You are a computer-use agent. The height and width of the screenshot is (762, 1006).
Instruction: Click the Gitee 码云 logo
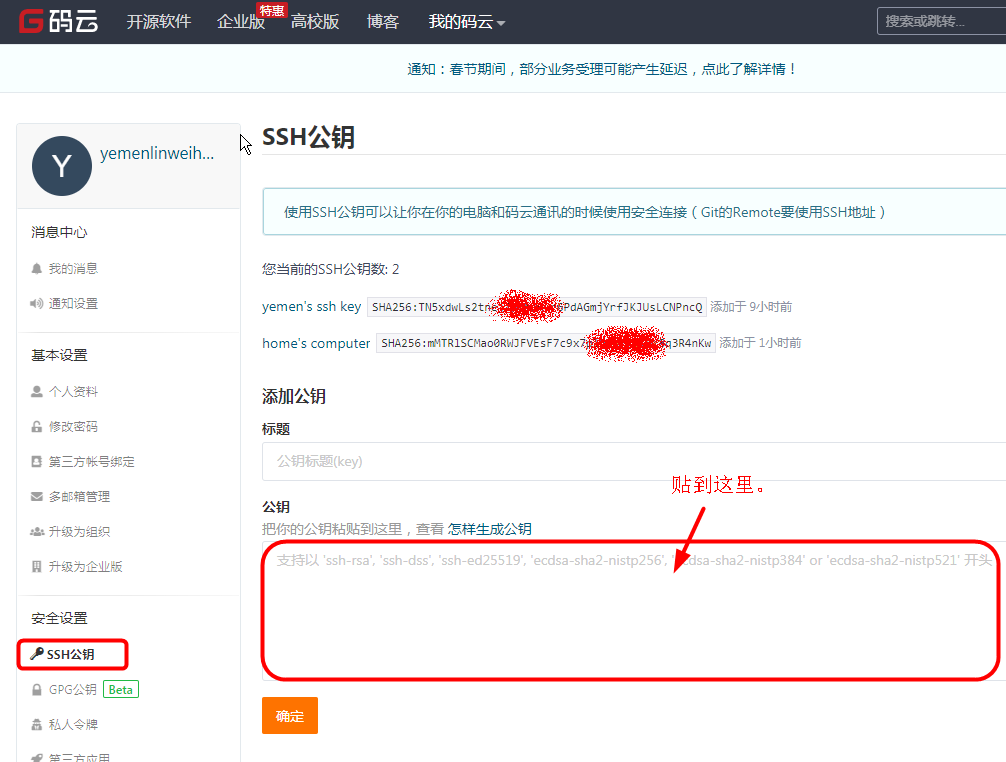[58, 21]
